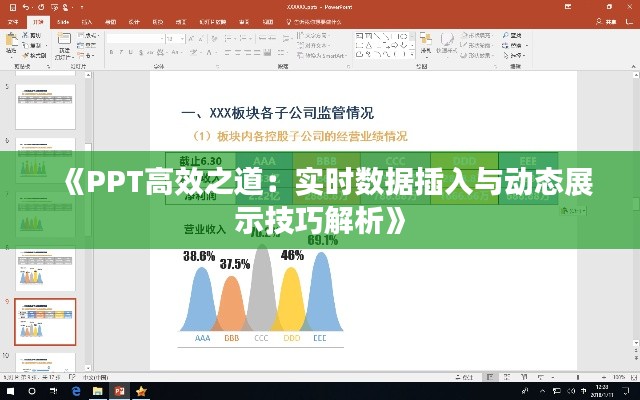This screenshot has width=640, height=400.
Task: Expand the shapes gallery More arrow
Action: point(412,54)
